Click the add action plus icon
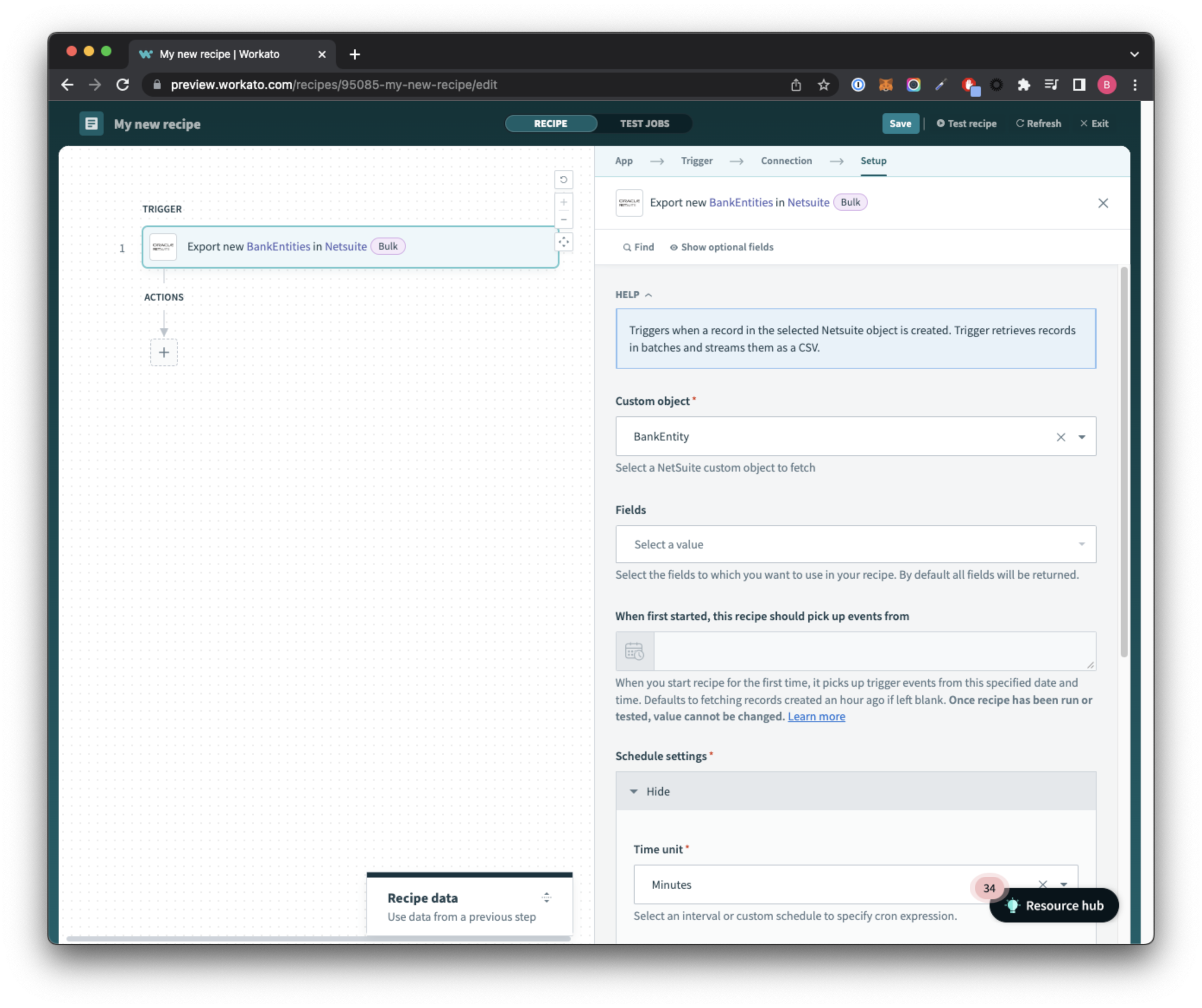Image resolution: width=1202 pixels, height=1008 pixels. click(164, 352)
